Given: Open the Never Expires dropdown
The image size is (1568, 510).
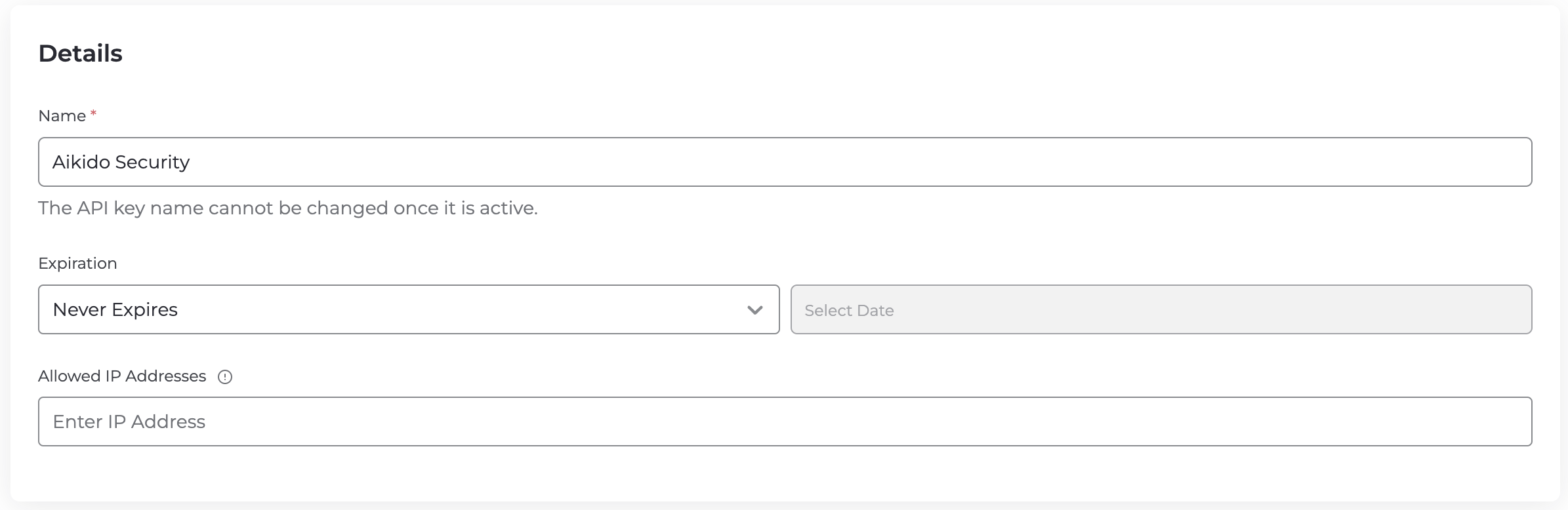Looking at the screenshot, I should pos(409,309).
